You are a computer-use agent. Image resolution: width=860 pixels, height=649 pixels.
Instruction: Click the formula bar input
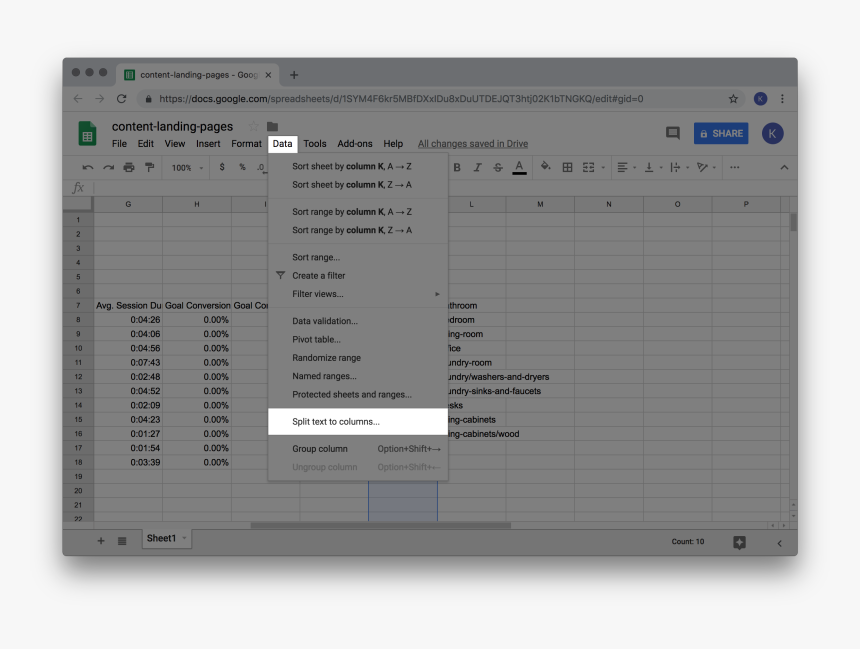[444, 188]
